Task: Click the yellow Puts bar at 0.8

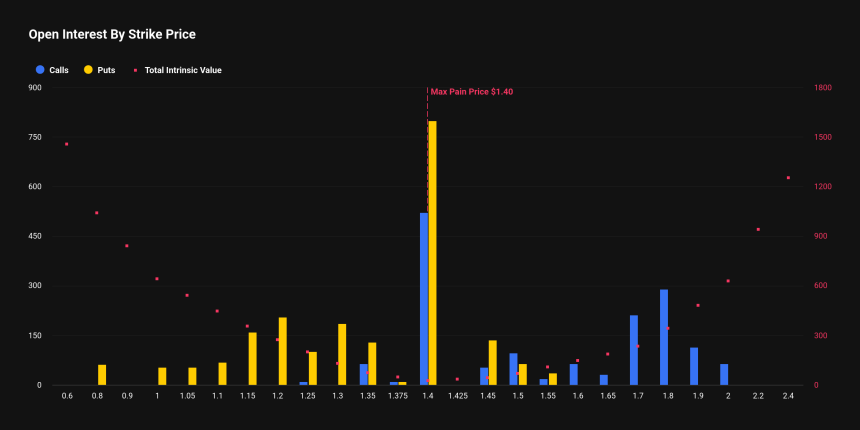Action: point(102,375)
